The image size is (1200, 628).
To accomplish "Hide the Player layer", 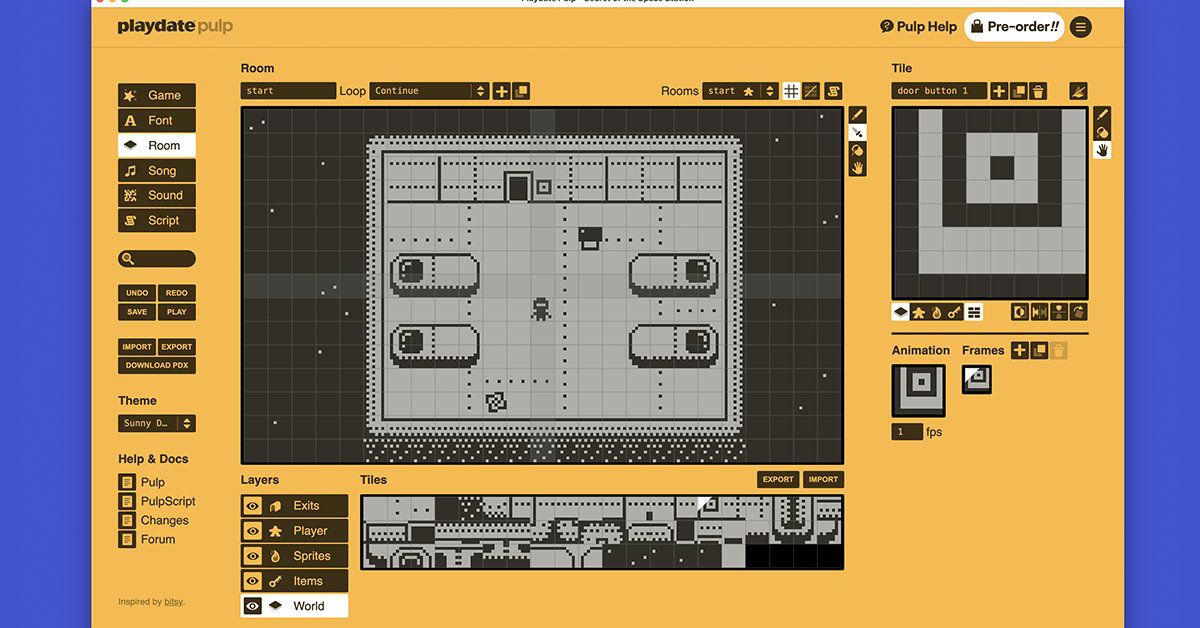I will [253, 531].
